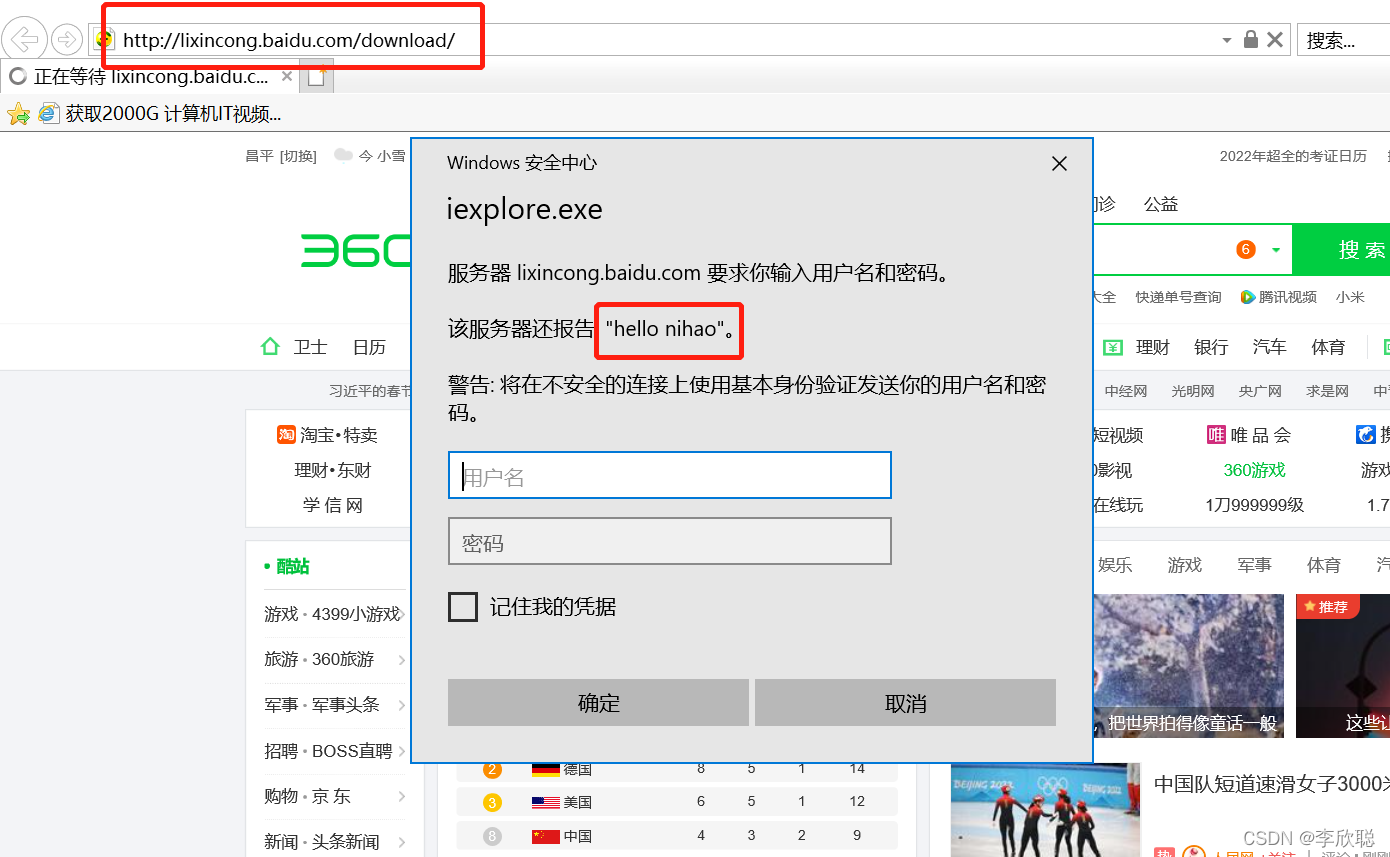
Task: Open the 1刀999999级 link
Action: (x=1254, y=505)
